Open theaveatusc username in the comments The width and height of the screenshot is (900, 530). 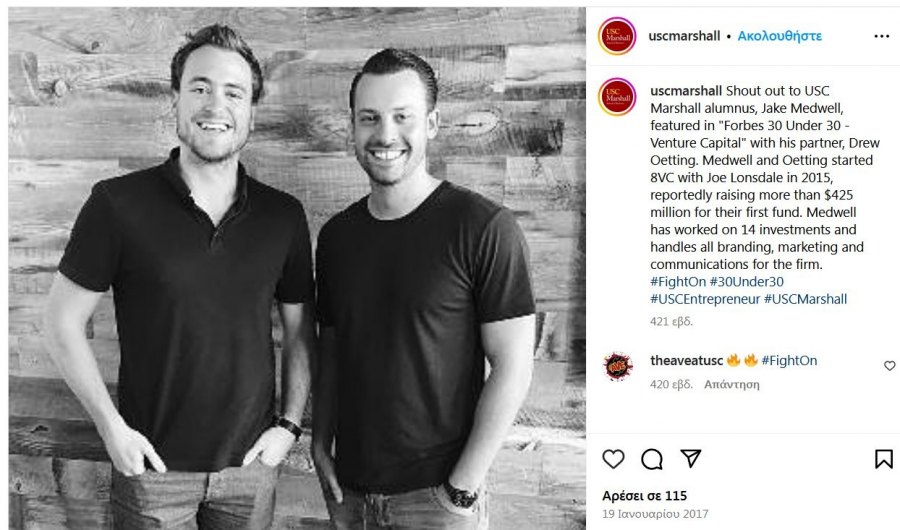point(686,360)
